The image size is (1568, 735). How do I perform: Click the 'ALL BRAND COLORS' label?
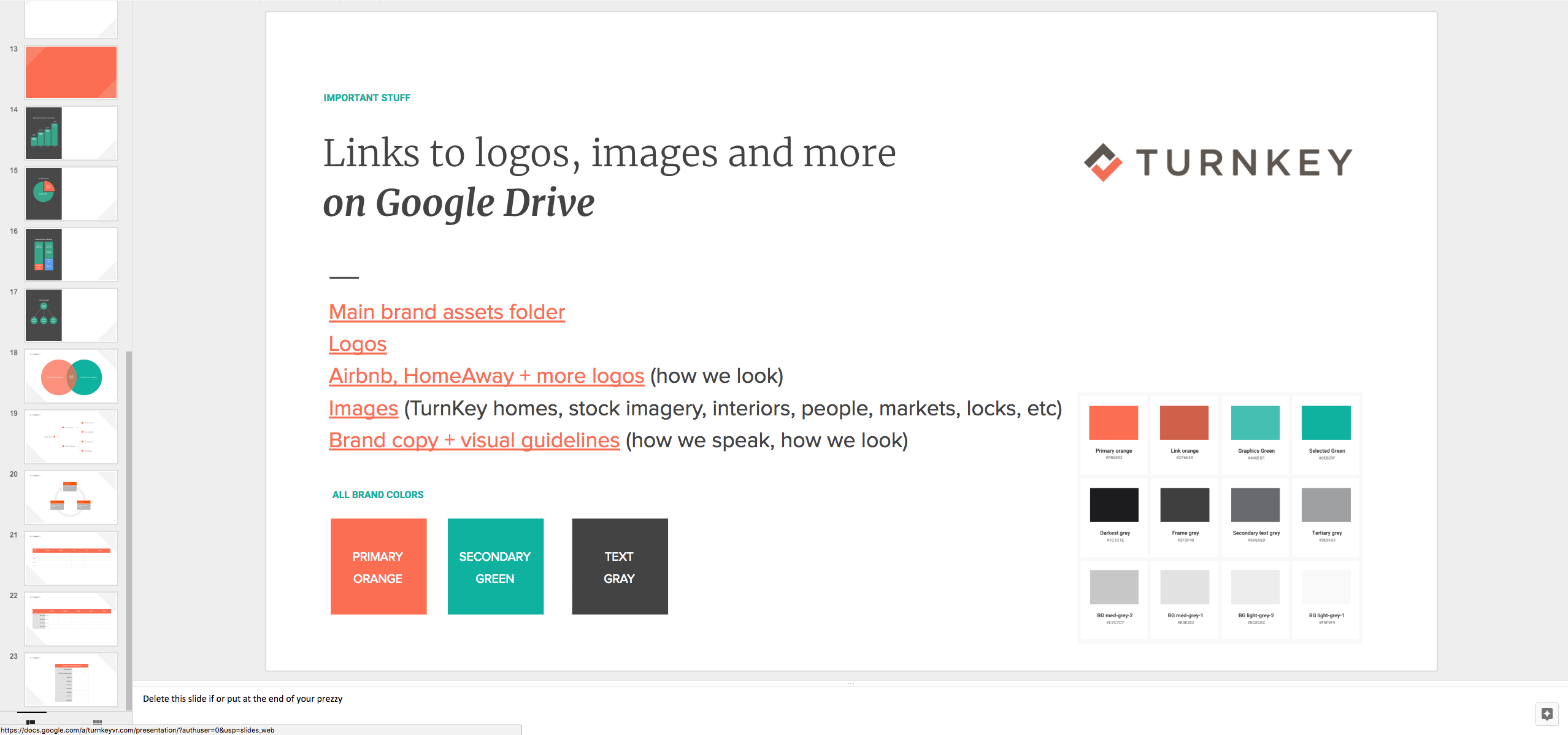click(378, 495)
